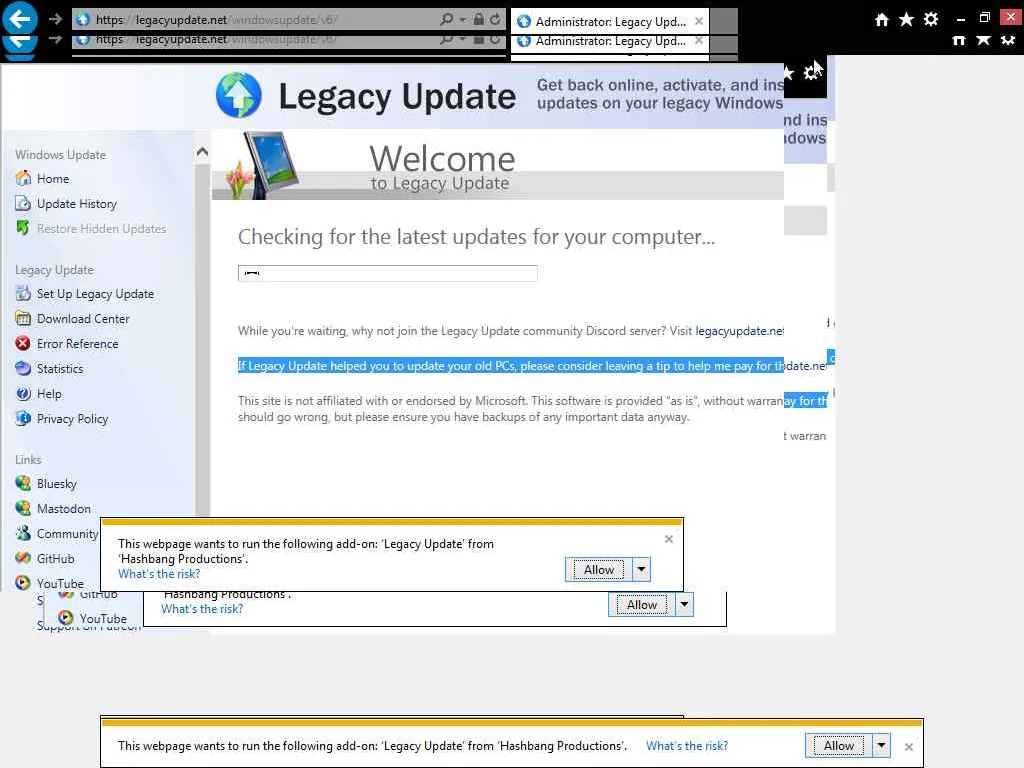Click Allow in the two-line add-on prompt overlapping Community

(599, 569)
